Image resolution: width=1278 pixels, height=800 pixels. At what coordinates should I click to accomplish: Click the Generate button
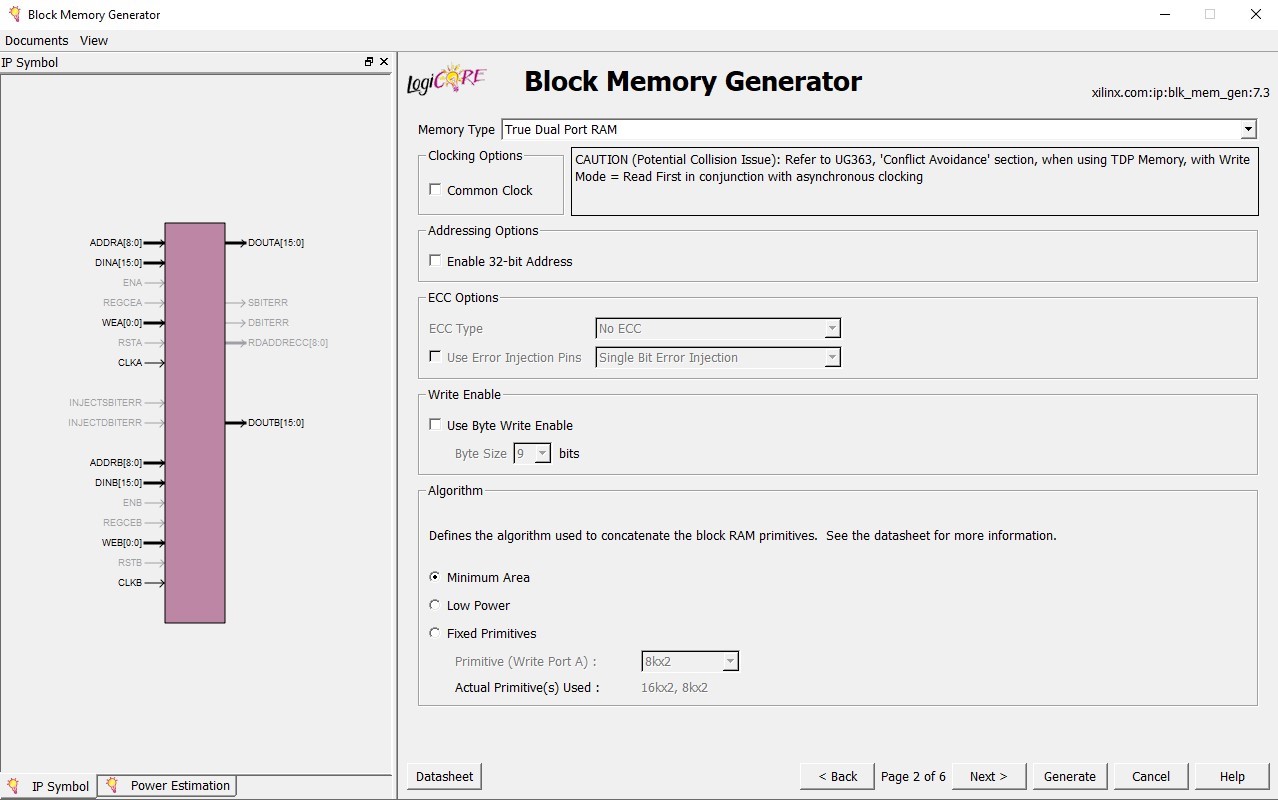click(x=1070, y=776)
